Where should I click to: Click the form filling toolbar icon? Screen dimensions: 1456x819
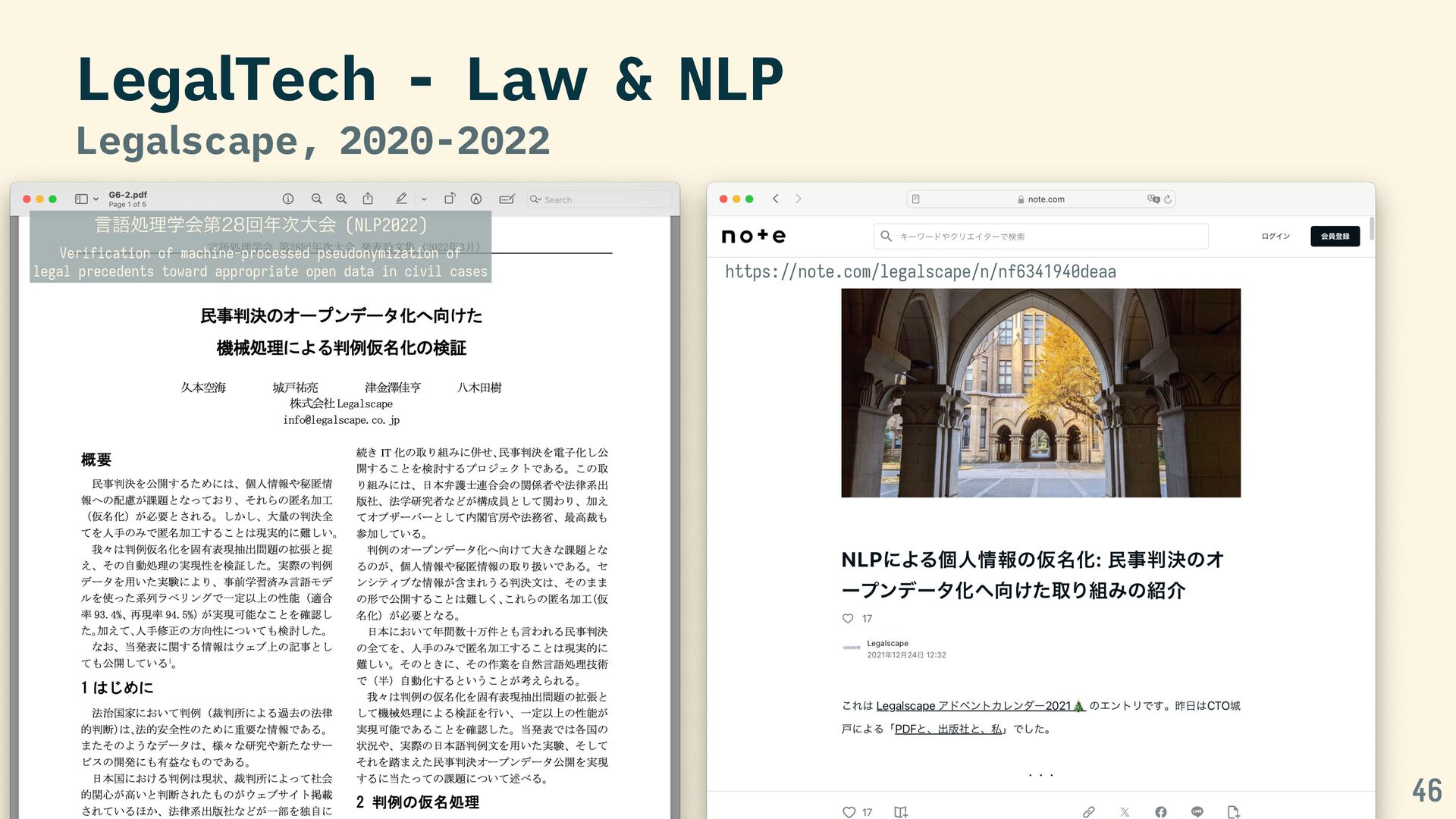[507, 199]
